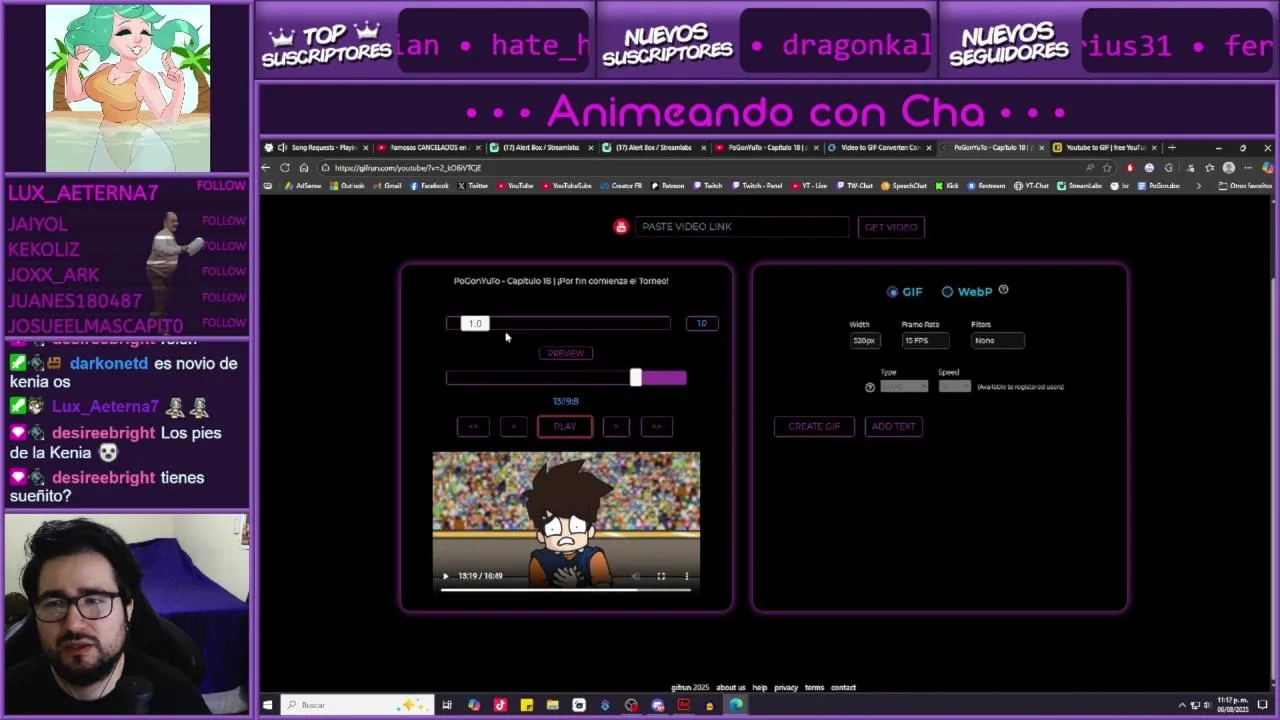Click the Windows Start button
This screenshot has height=720, width=1280.
click(x=267, y=705)
